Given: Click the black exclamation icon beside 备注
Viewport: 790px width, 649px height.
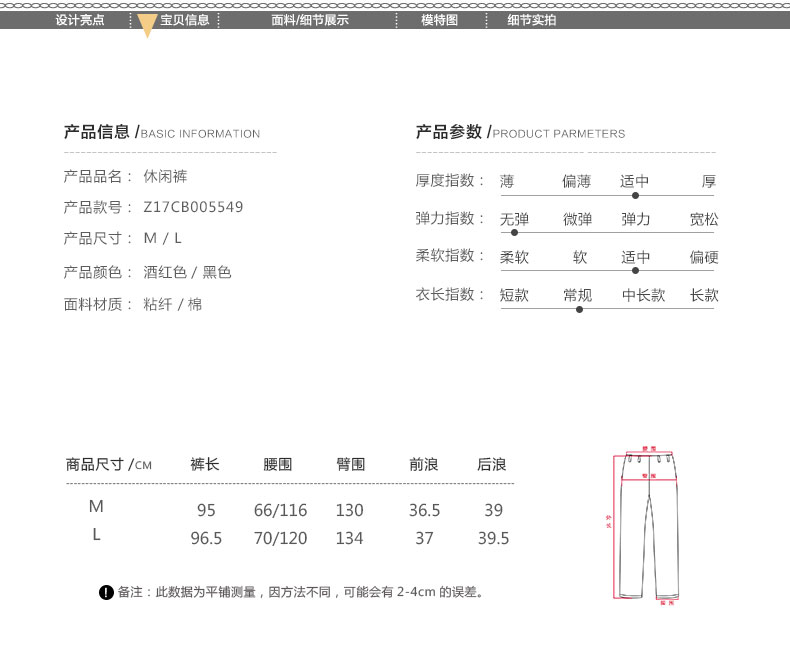Looking at the screenshot, I should (106, 593).
